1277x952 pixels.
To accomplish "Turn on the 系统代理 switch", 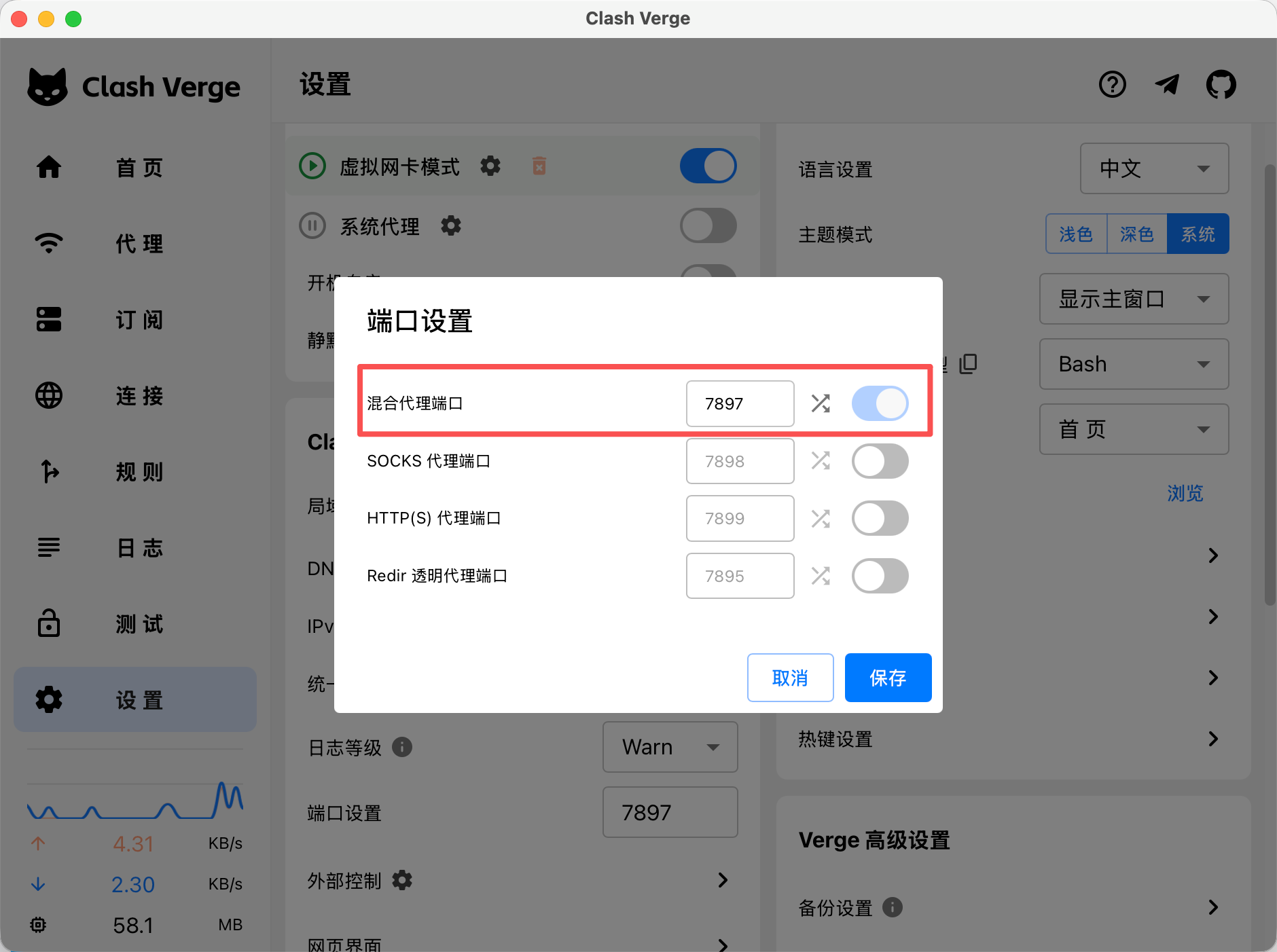I will click(x=708, y=225).
